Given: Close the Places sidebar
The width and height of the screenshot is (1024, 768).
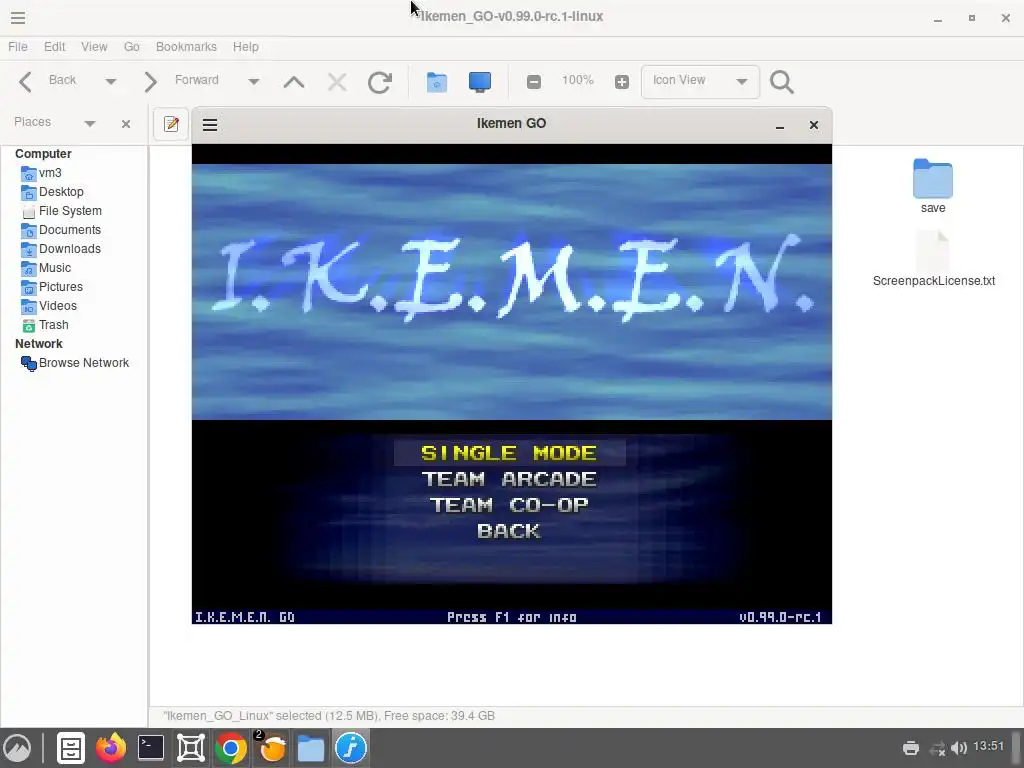Looking at the screenshot, I should (x=126, y=124).
